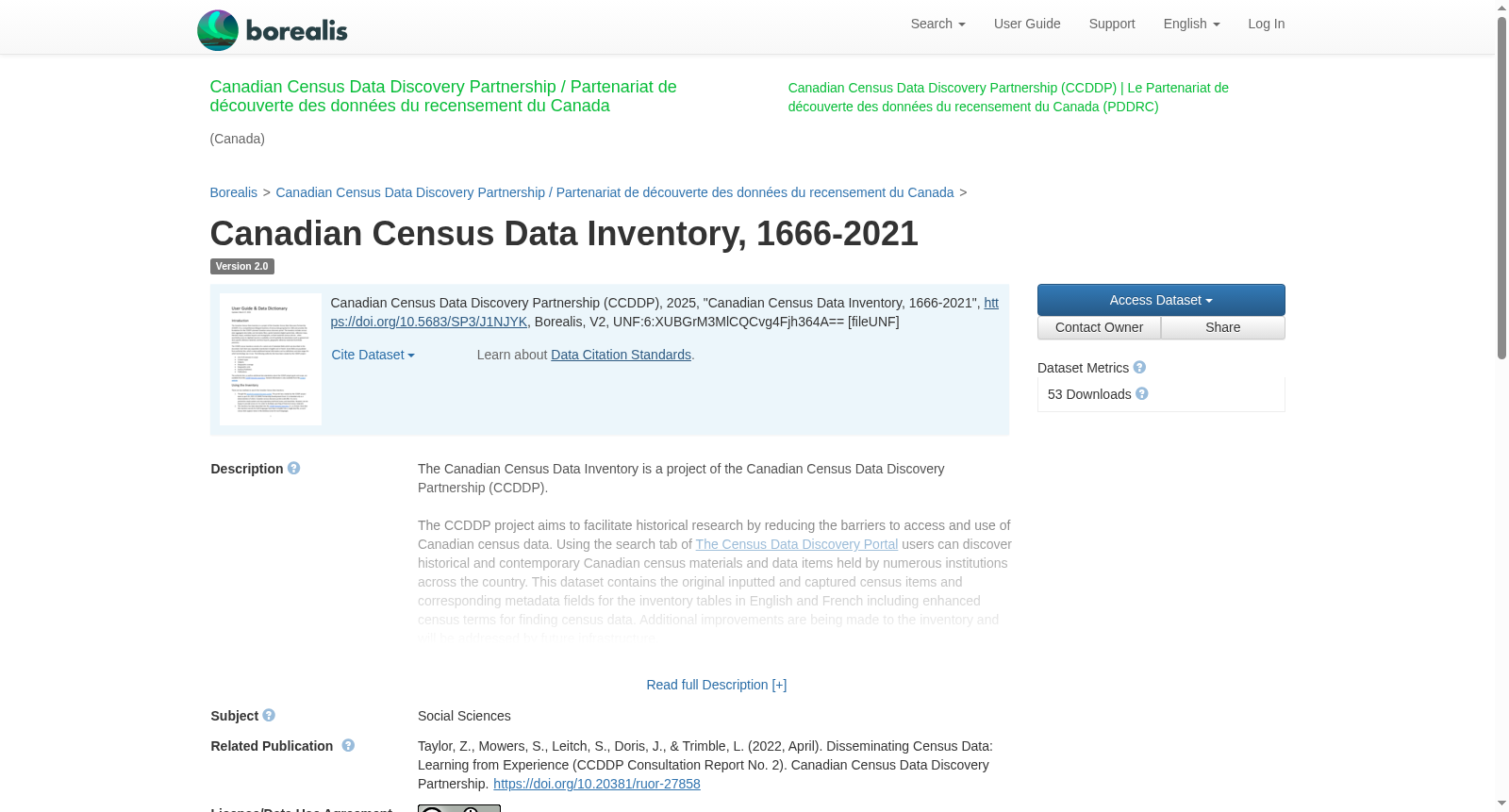Click Log In in navbar
This screenshot has width=1509, height=812.
pyautogui.click(x=1266, y=24)
